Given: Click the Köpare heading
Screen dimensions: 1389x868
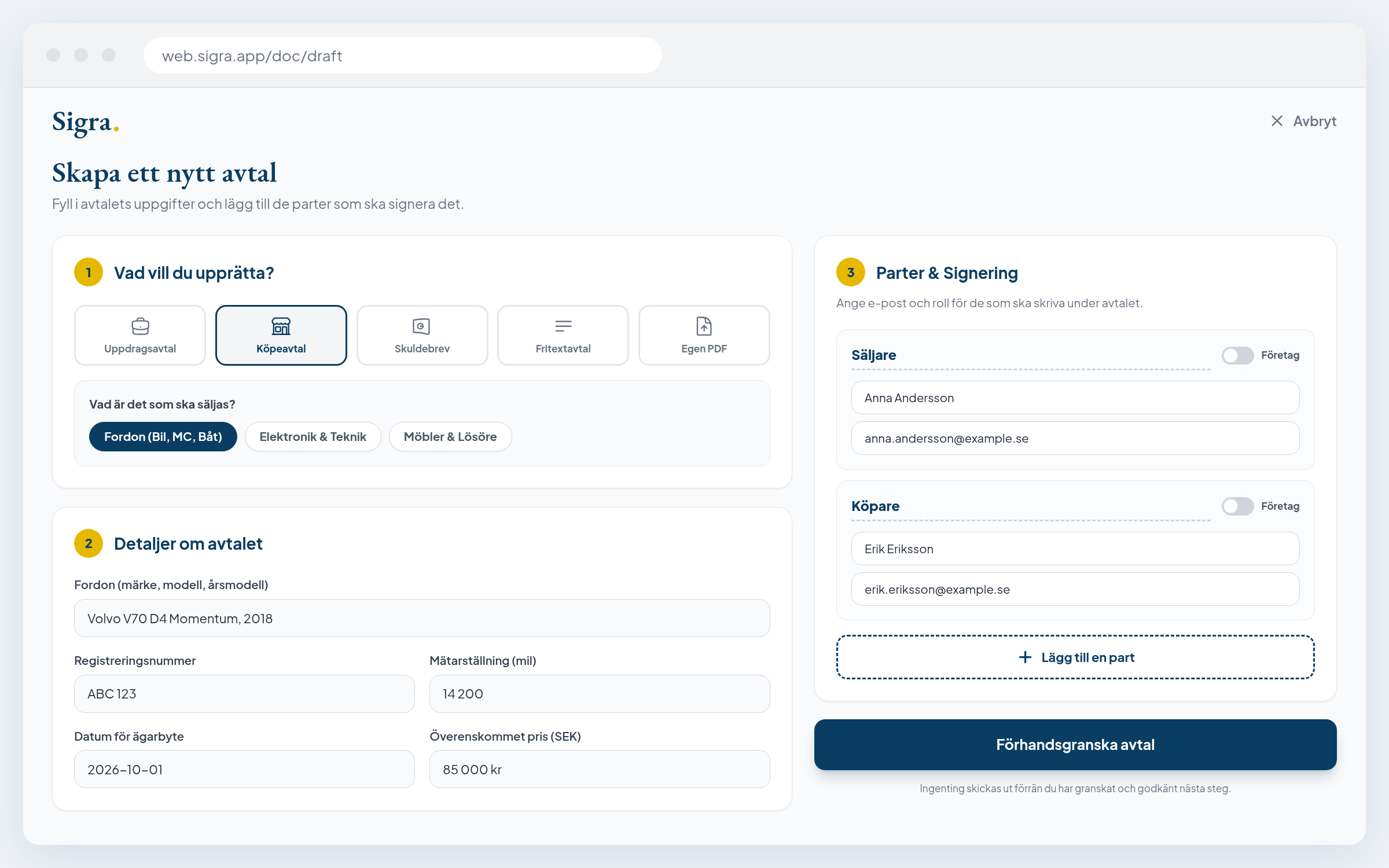Looking at the screenshot, I should (875, 506).
